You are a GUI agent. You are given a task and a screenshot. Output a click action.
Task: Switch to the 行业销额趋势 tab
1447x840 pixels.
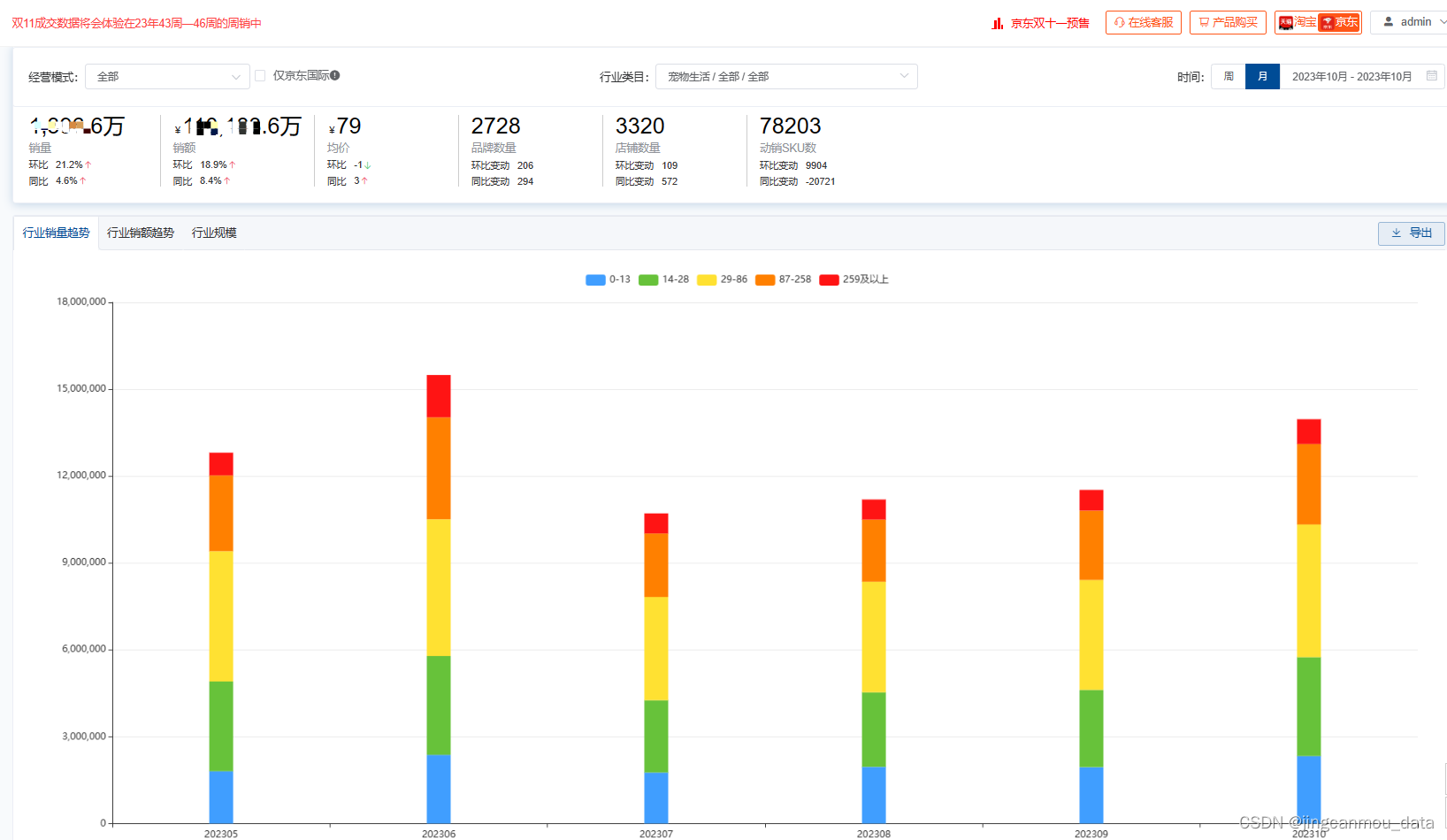coord(141,233)
